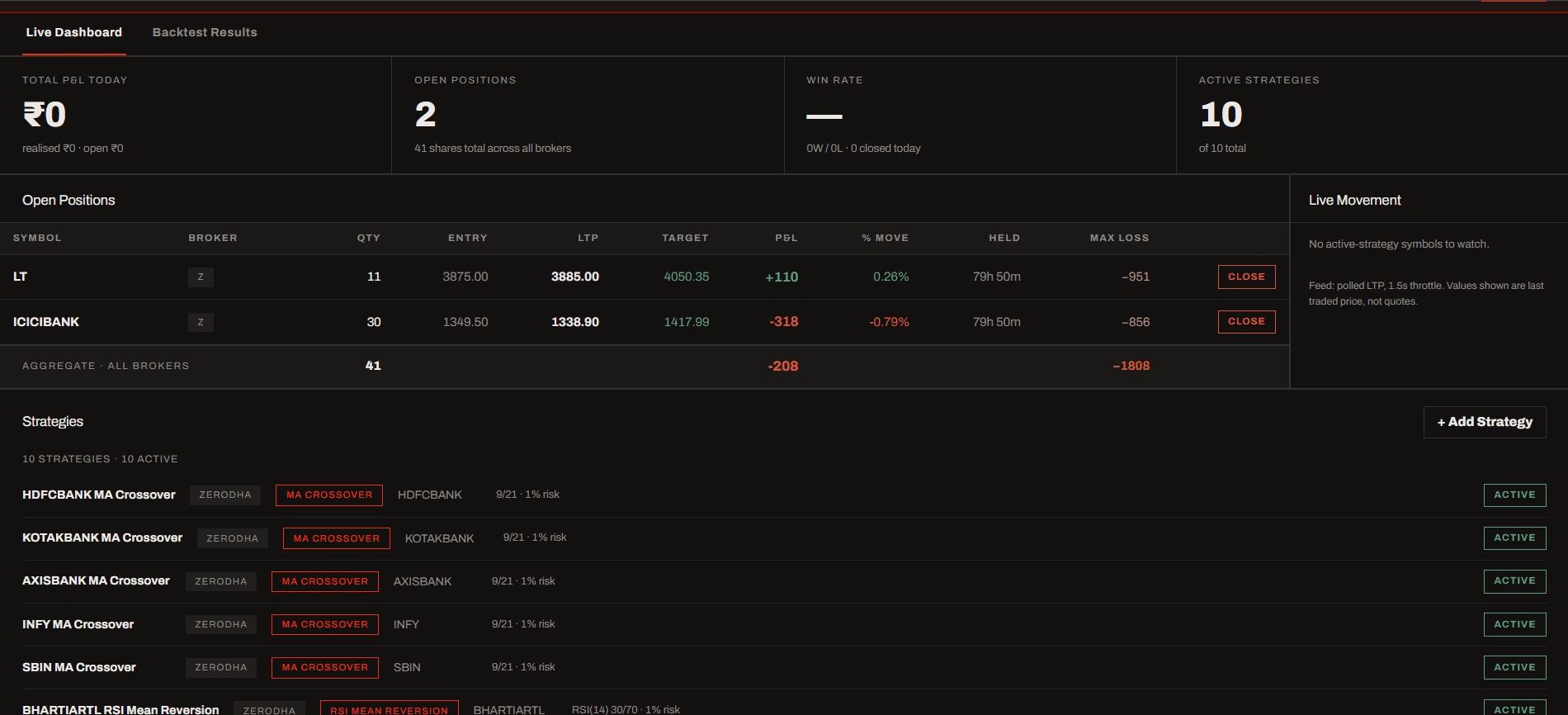This screenshot has width=1568, height=715.
Task: Click RSI MEAN REVERSION tag on BHARTIARTL
Action: pyautogui.click(x=390, y=709)
